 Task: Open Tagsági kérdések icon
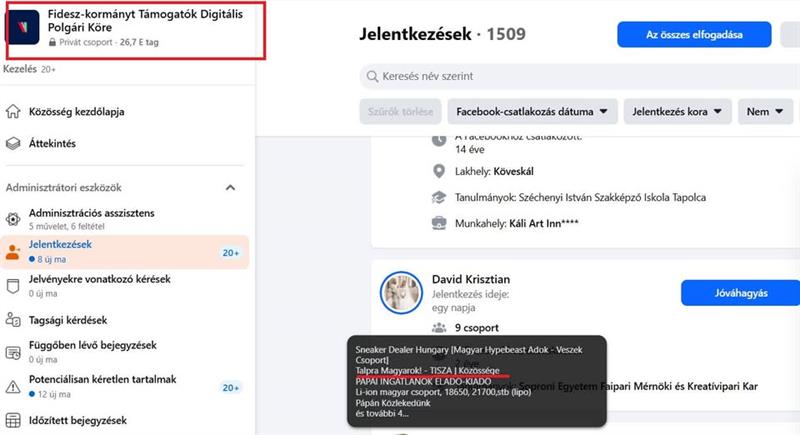[x=13, y=320]
